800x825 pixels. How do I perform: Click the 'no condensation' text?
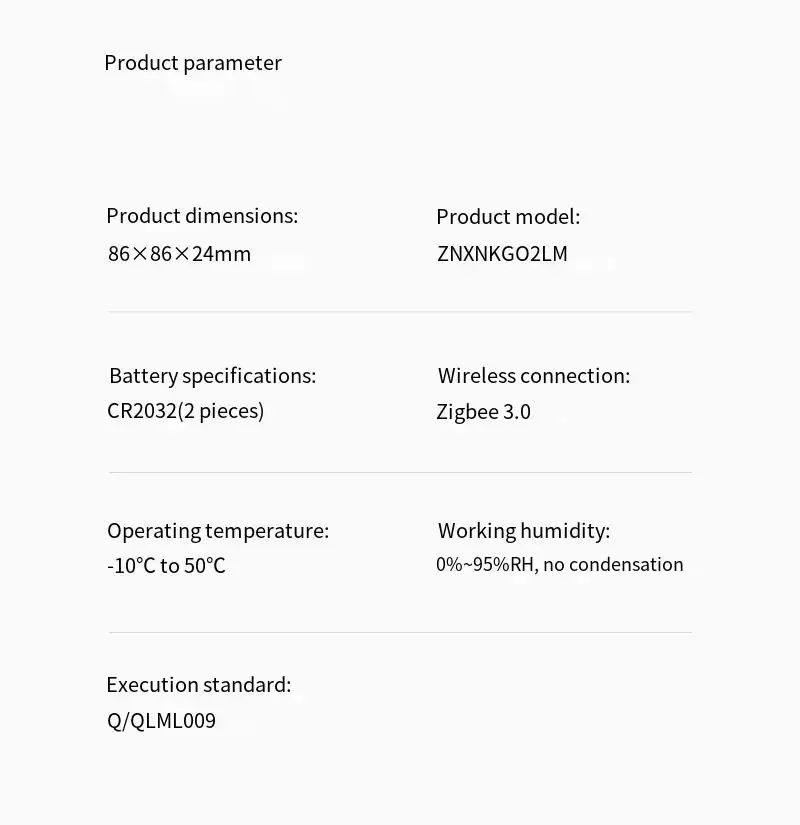click(613, 565)
